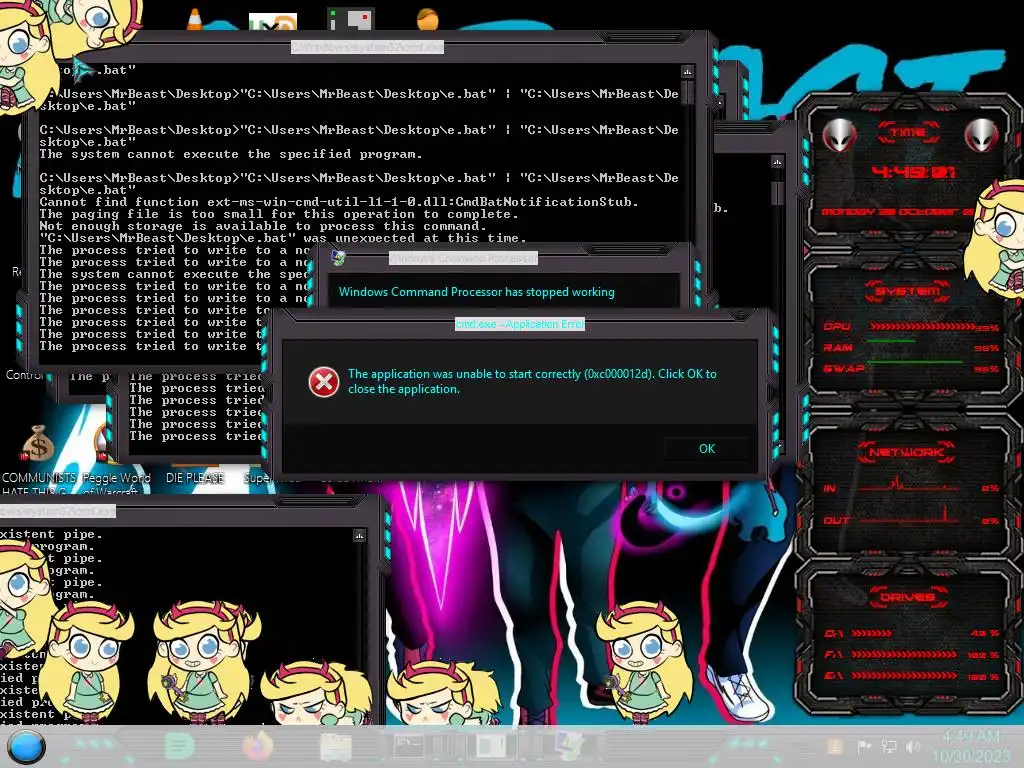
Task: Click the left alien head in the Time widget
Action: [839, 136]
